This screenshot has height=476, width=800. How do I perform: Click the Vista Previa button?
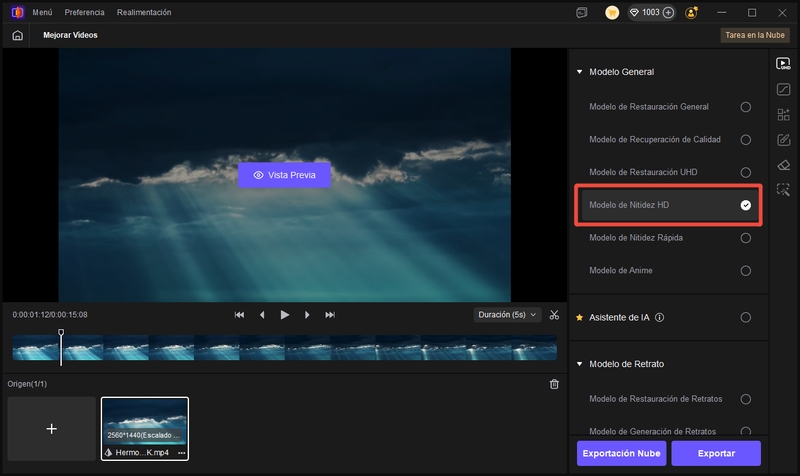pos(284,174)
